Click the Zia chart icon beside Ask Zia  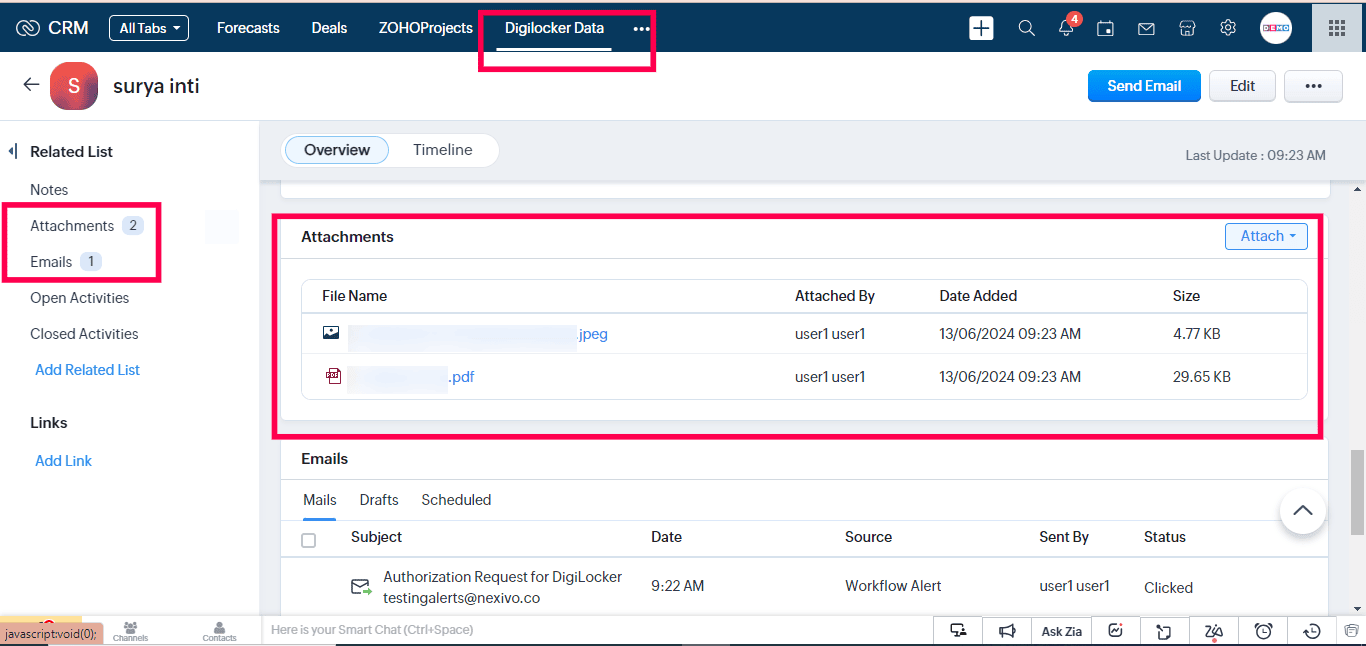tap(1116, 631)
